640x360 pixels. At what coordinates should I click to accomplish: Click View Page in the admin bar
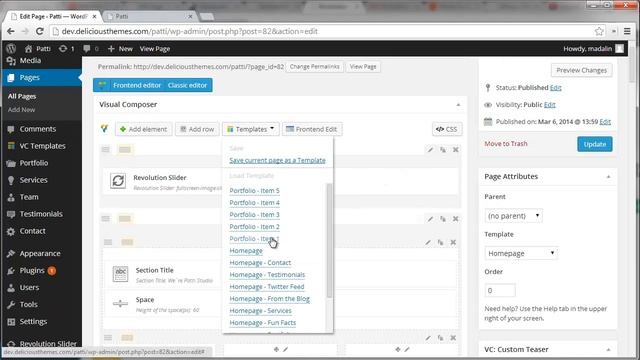point(155,49)
